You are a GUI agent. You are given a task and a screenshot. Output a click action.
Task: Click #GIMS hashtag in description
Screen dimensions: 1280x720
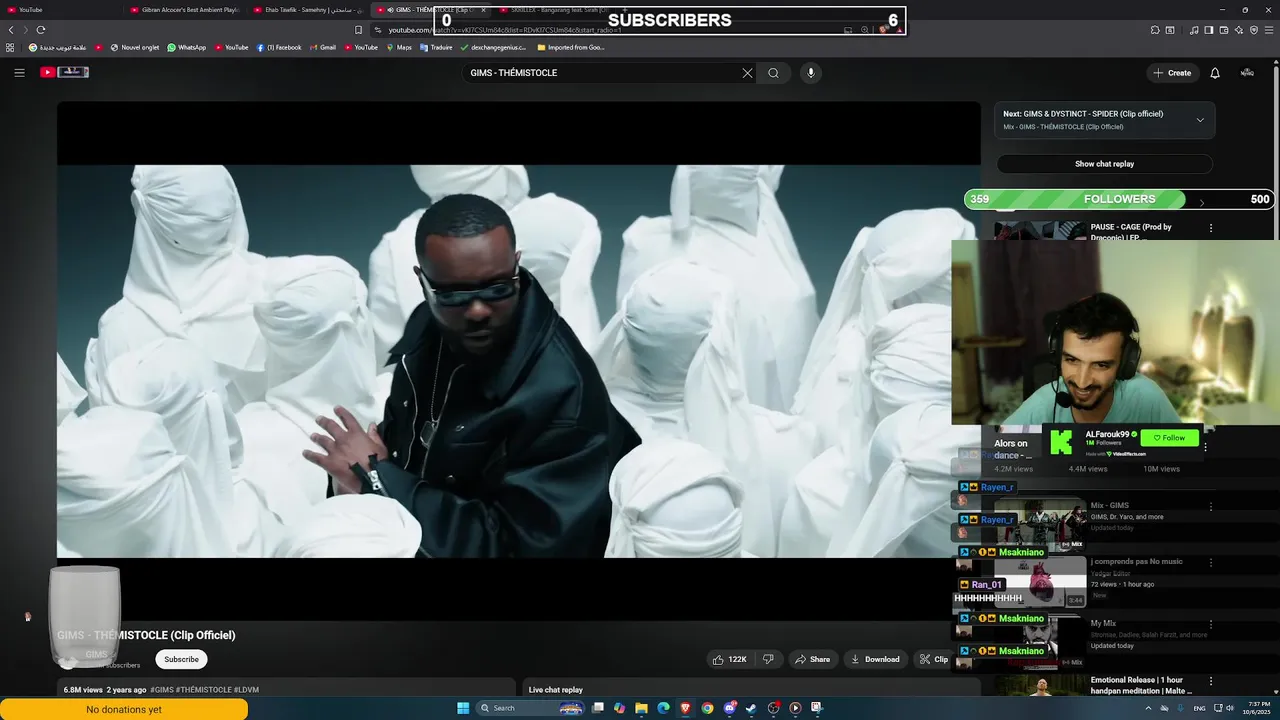tap(162, 690)
